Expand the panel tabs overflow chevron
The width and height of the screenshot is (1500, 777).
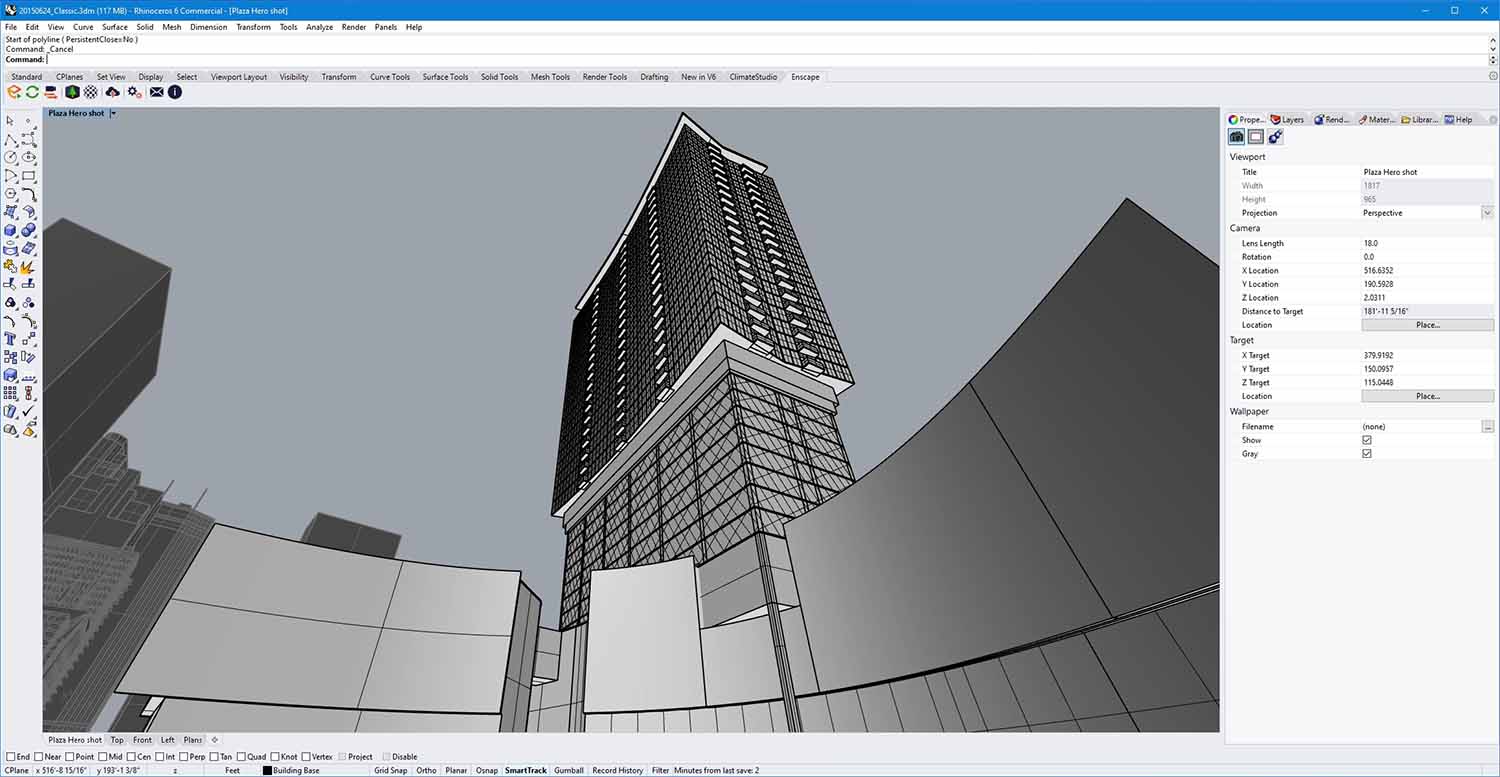[1491, 119]
